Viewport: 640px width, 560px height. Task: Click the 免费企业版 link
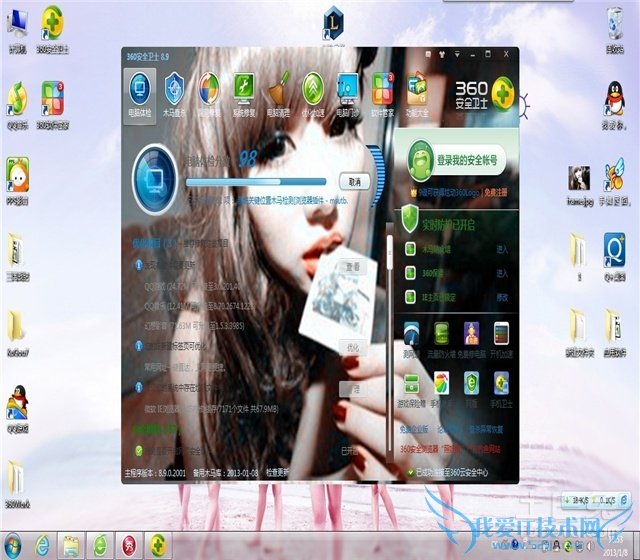(x=414, y=430)
